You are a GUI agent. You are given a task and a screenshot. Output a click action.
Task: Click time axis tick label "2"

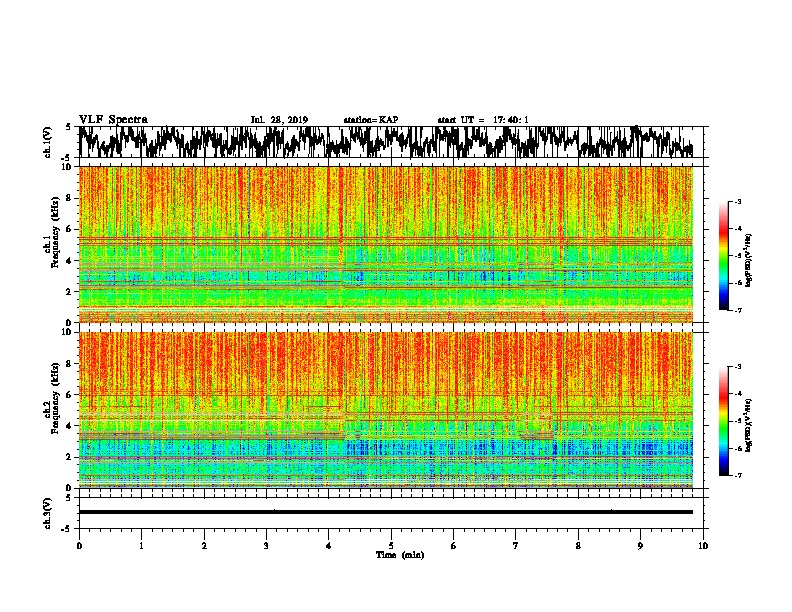tap(204, 546)
